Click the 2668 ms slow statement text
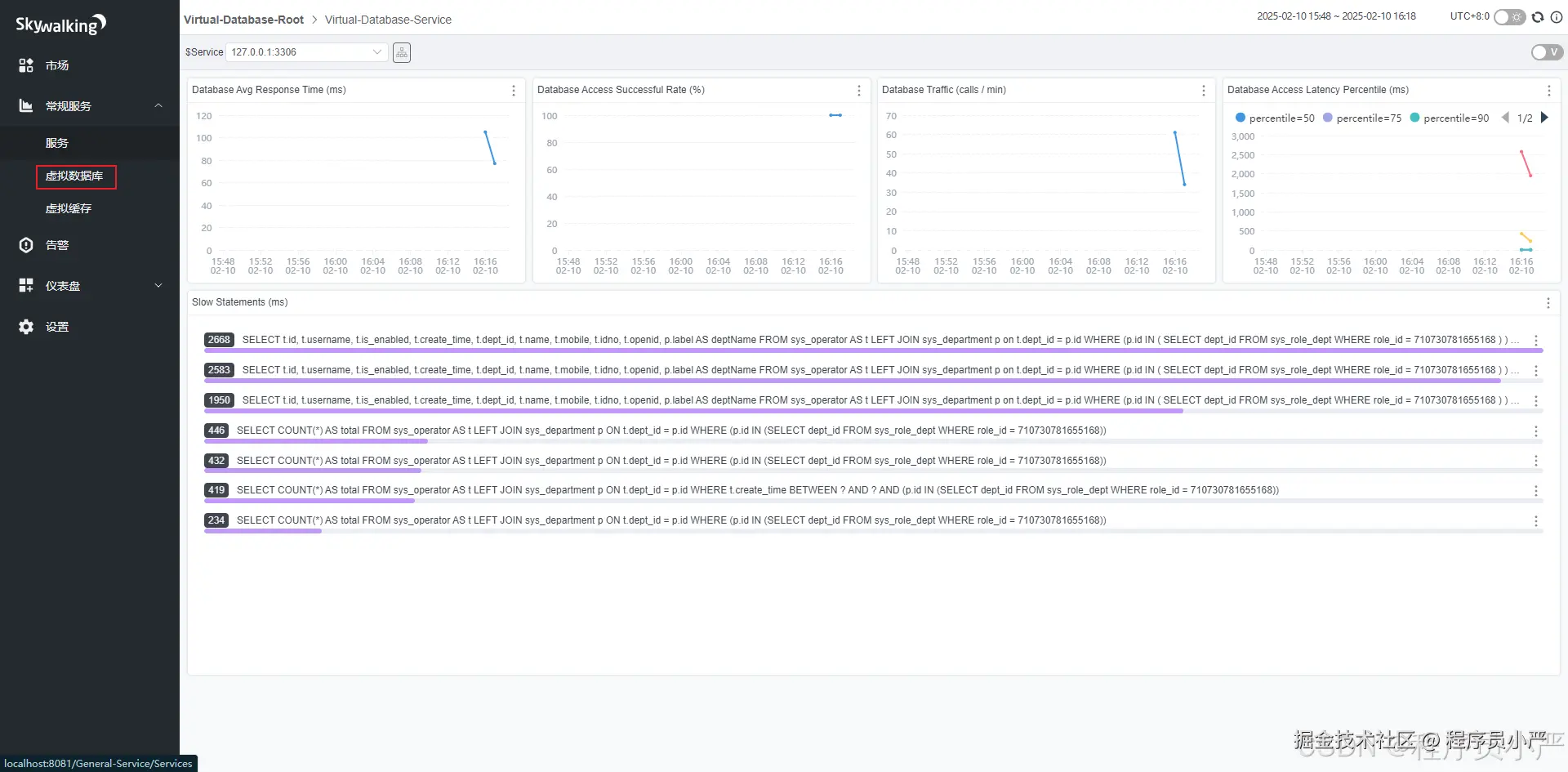This screenshot has width=1568, height=772. (x=881, y=340)
